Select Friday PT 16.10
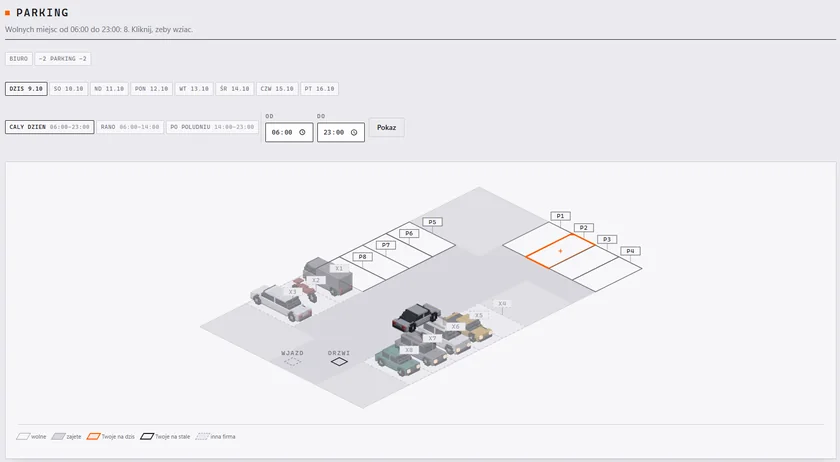840x462 pixels. [x=319, y=89]
